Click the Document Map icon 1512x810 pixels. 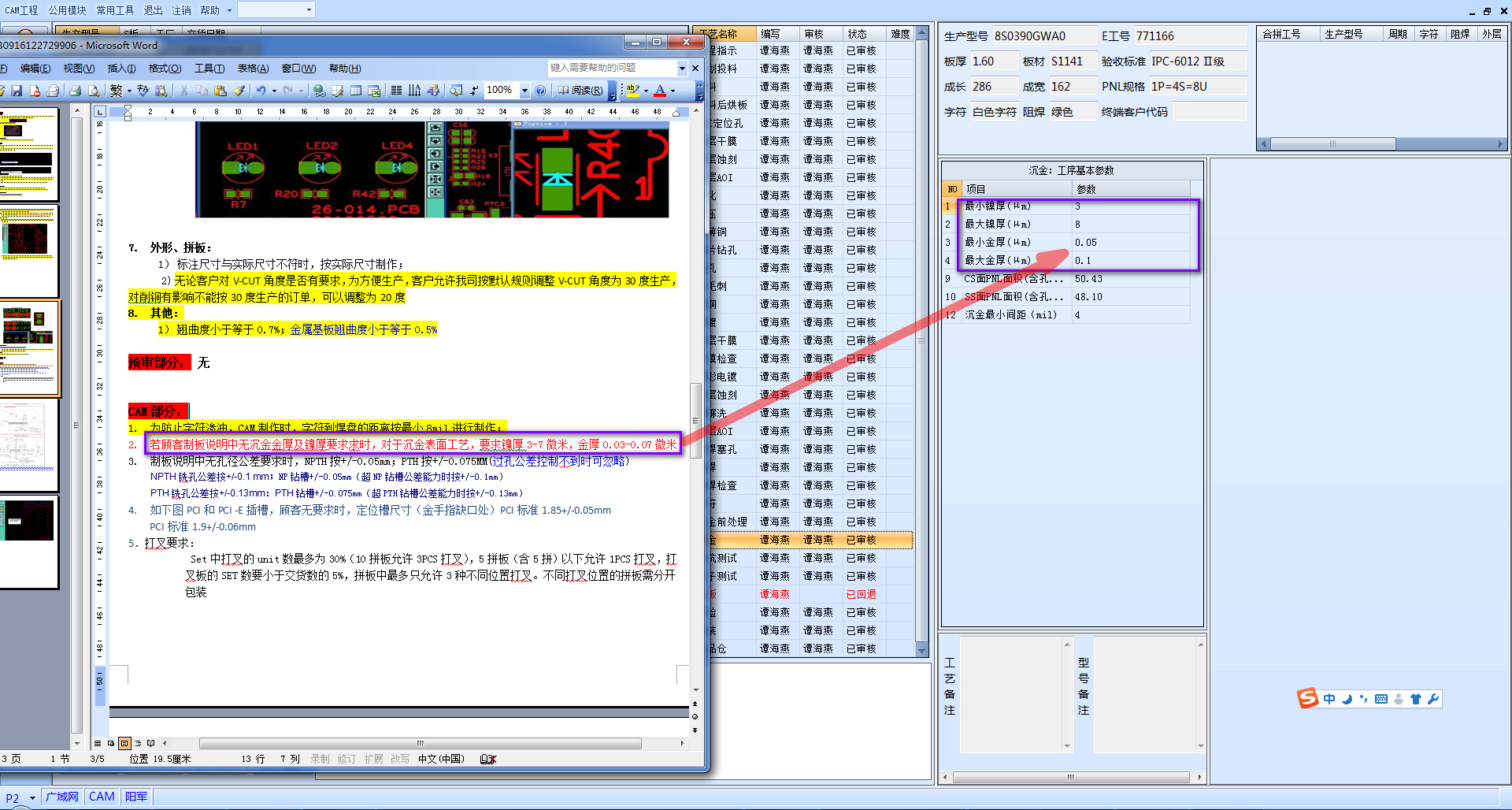tap(456, 91)
